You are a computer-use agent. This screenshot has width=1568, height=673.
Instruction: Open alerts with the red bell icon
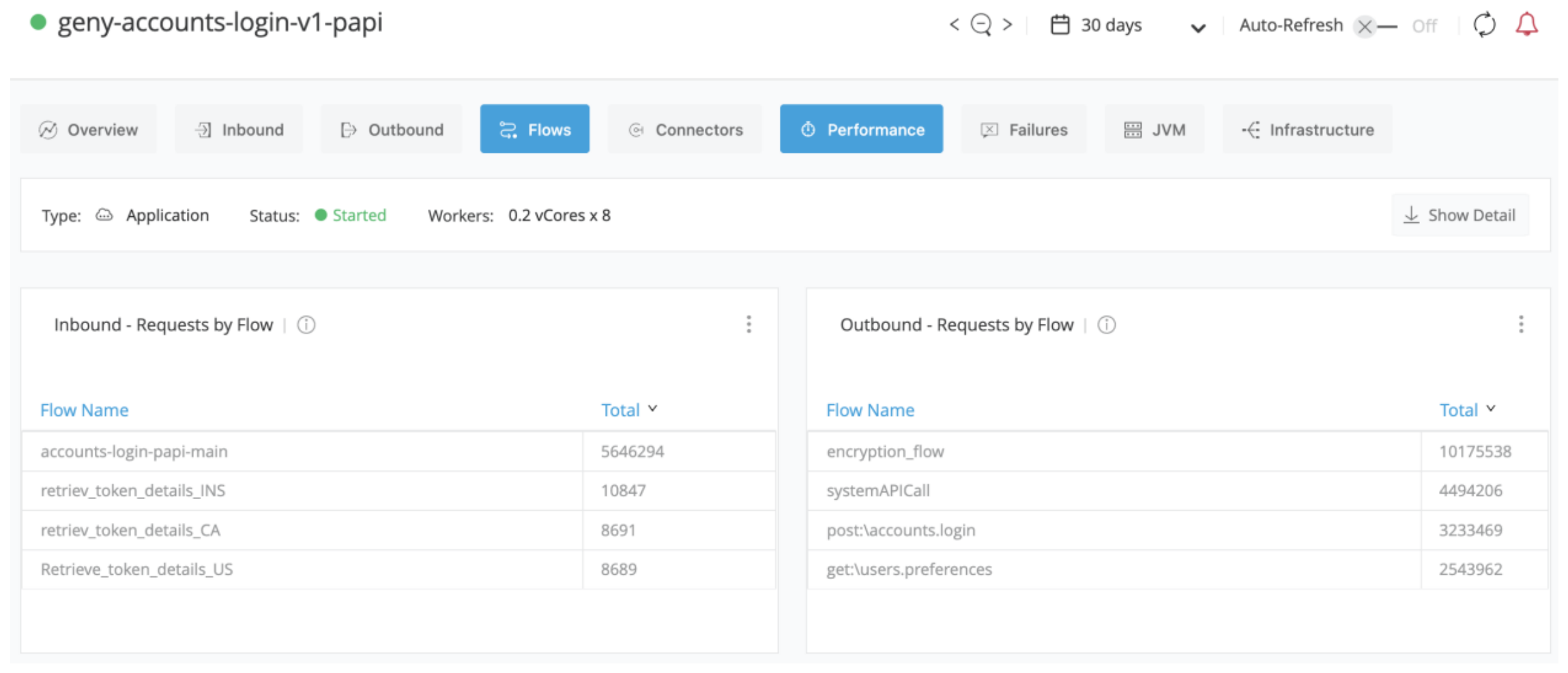[x=1527, y=25]
